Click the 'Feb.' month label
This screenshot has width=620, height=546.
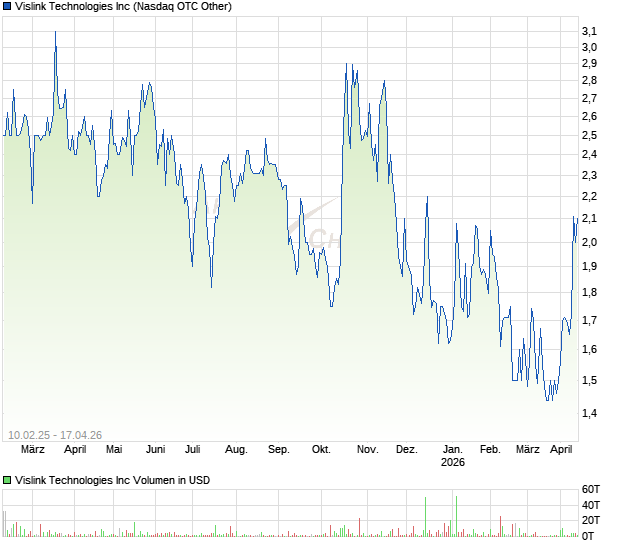click(490, 450)
